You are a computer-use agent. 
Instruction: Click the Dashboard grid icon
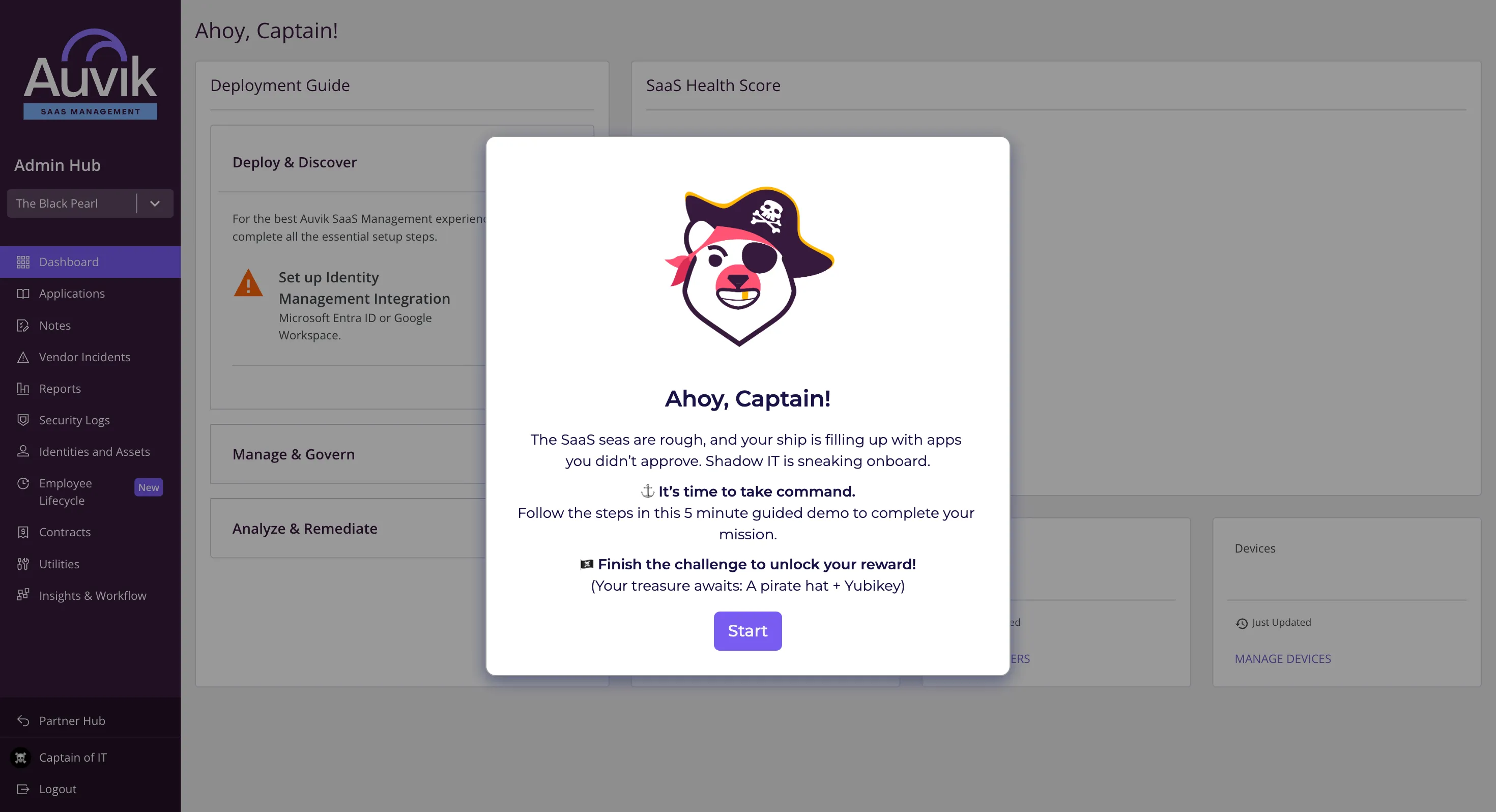(23, 262)
